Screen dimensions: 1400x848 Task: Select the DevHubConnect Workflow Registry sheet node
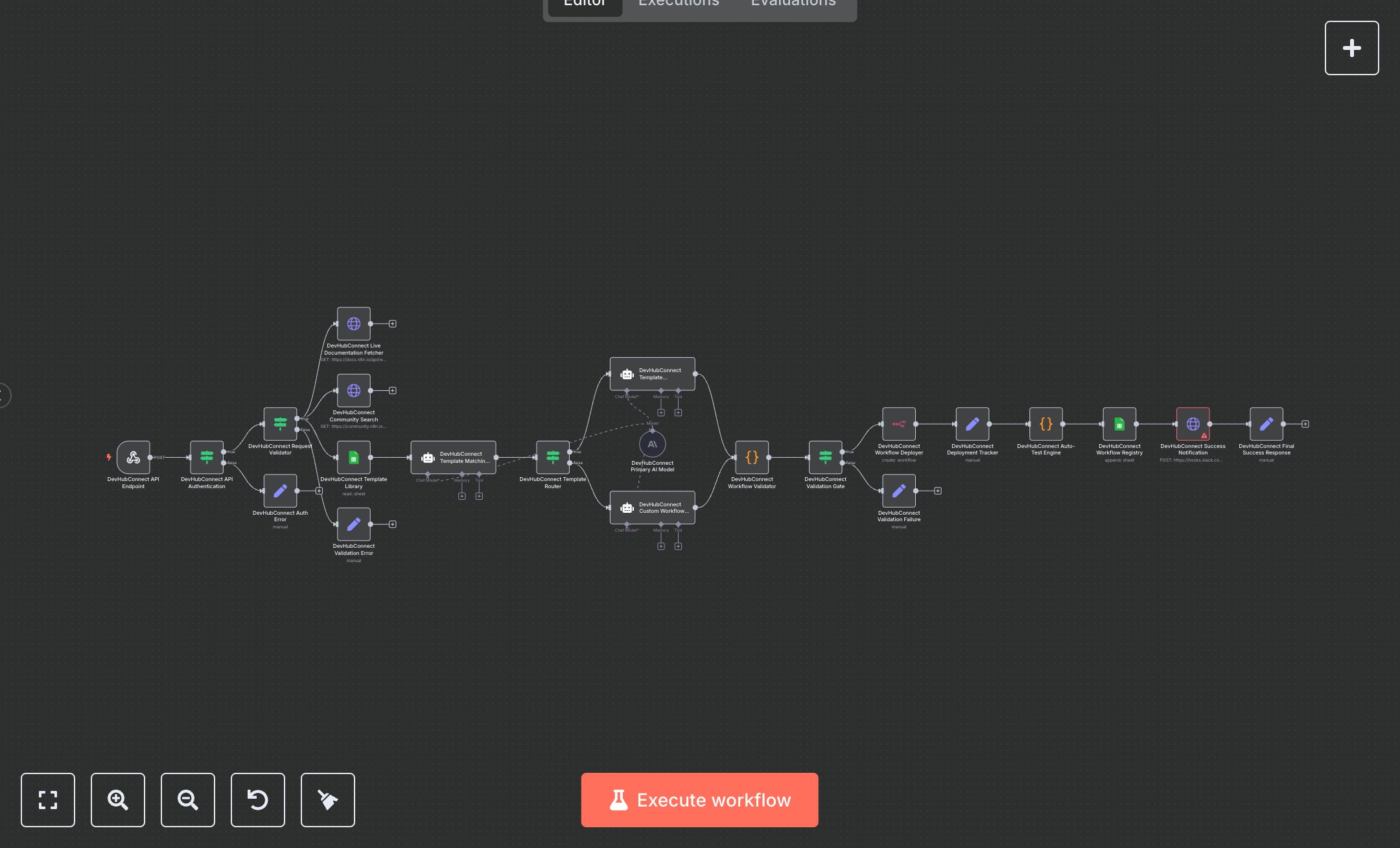1119,426
